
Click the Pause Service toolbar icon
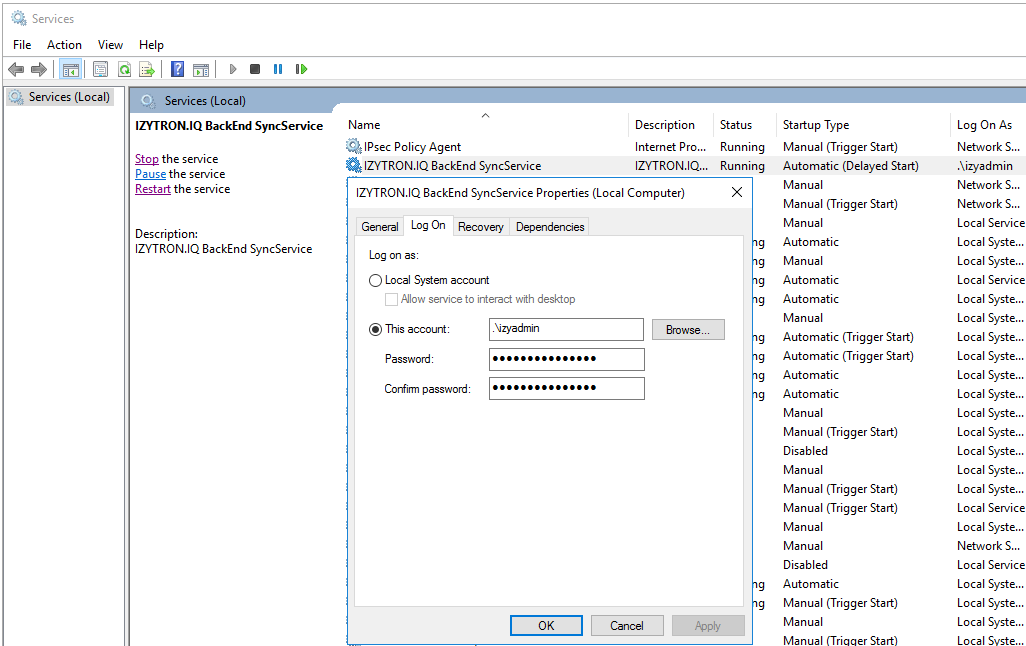coord(278,69)
